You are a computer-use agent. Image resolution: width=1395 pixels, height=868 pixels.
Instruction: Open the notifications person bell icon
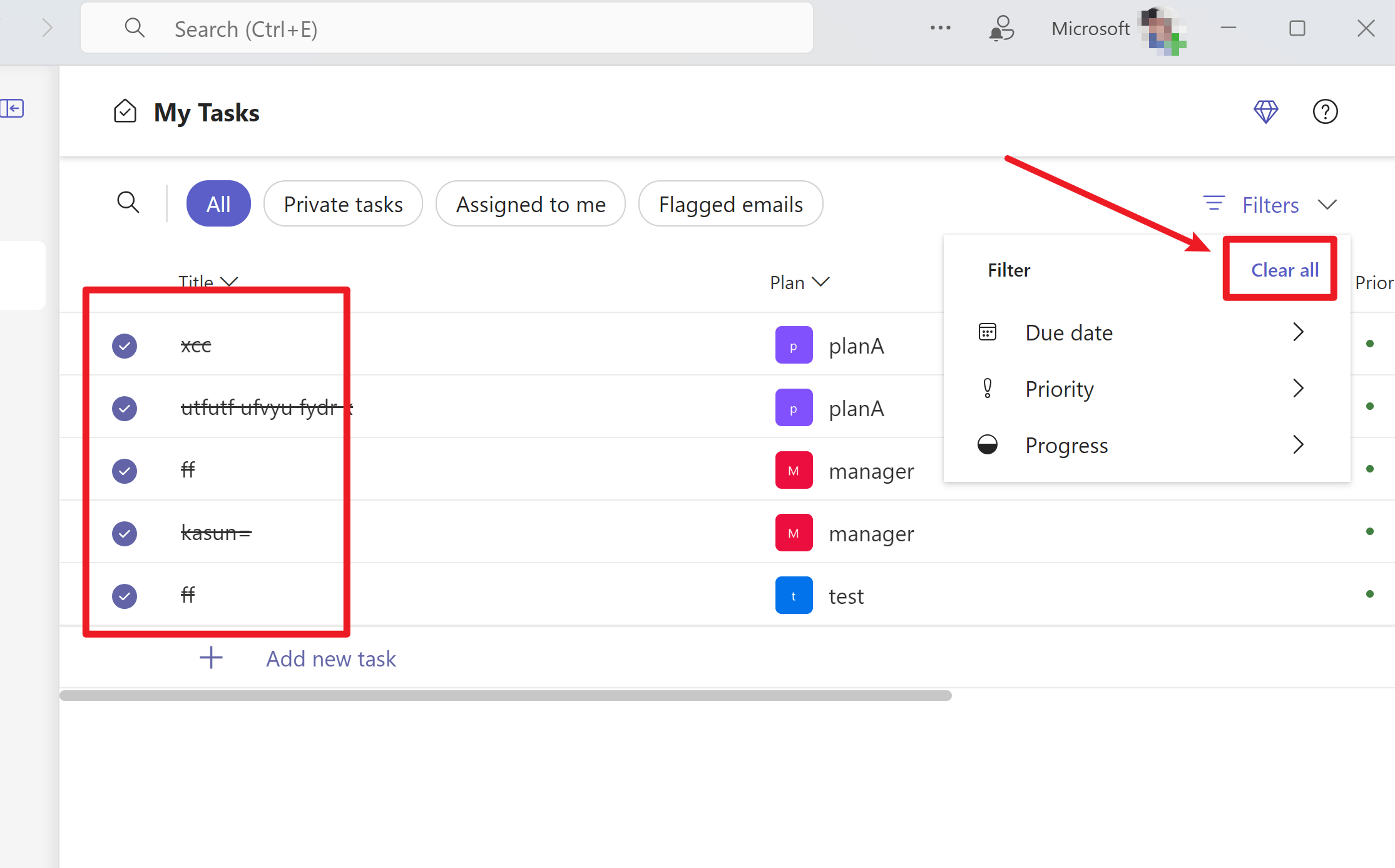pyautogui.click(x=1001, y=28)
